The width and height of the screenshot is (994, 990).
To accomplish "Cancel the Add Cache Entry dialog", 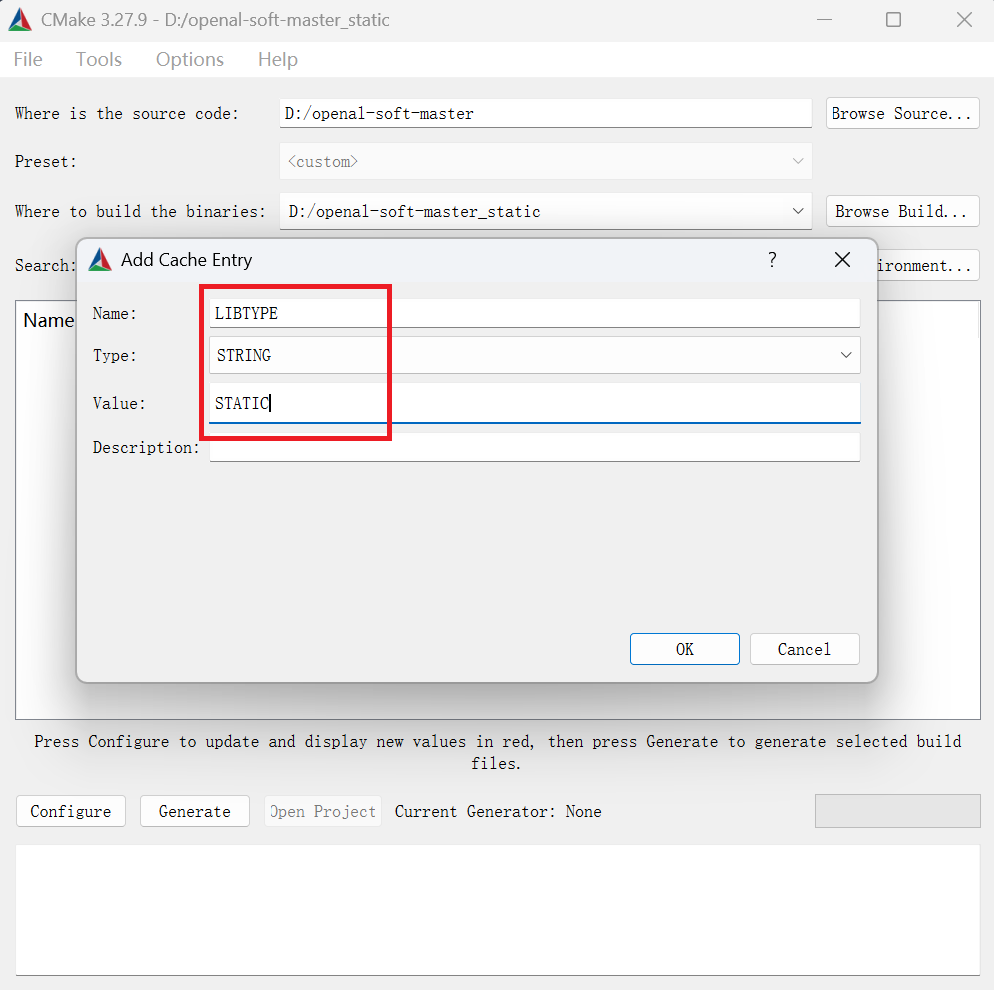I will (x=804, y=649).
